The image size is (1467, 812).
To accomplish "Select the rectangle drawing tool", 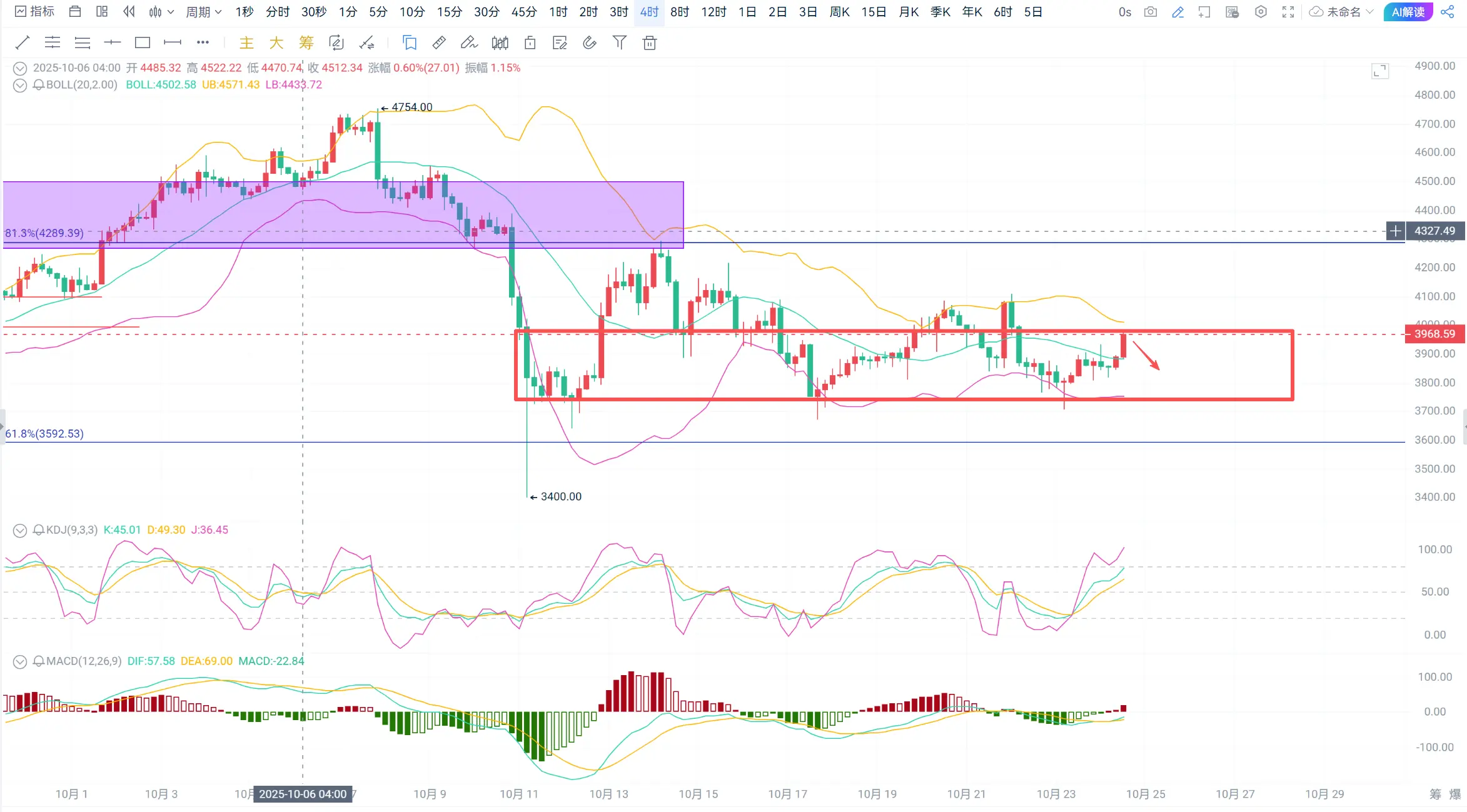I will click(143, 43).
